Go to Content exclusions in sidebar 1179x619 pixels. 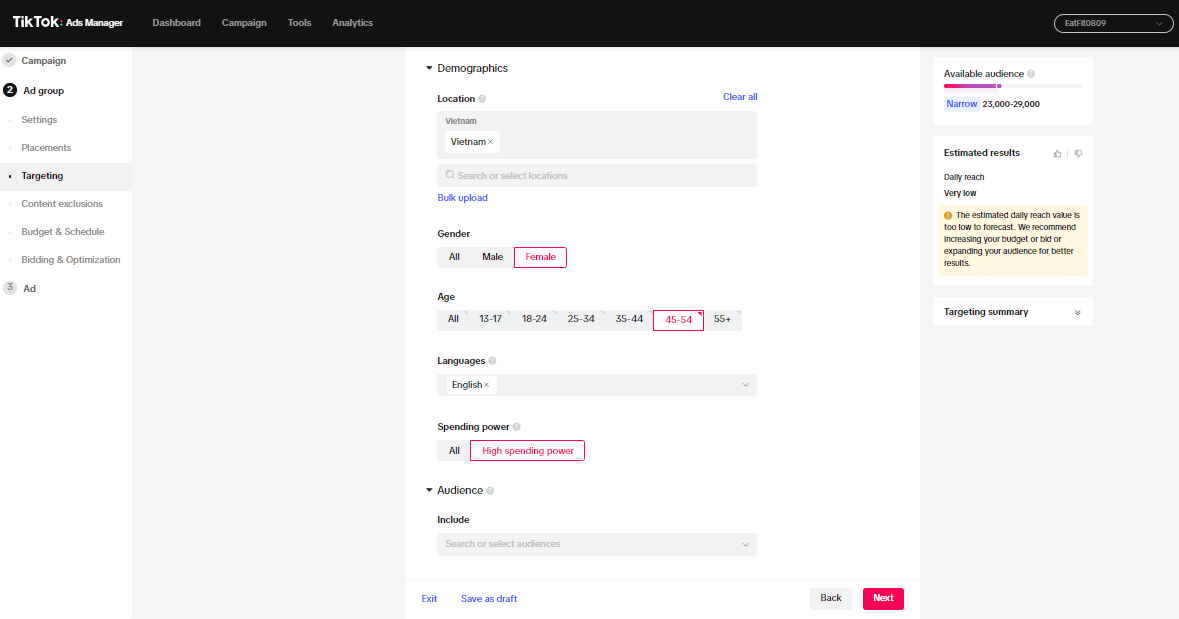(62, 204)
